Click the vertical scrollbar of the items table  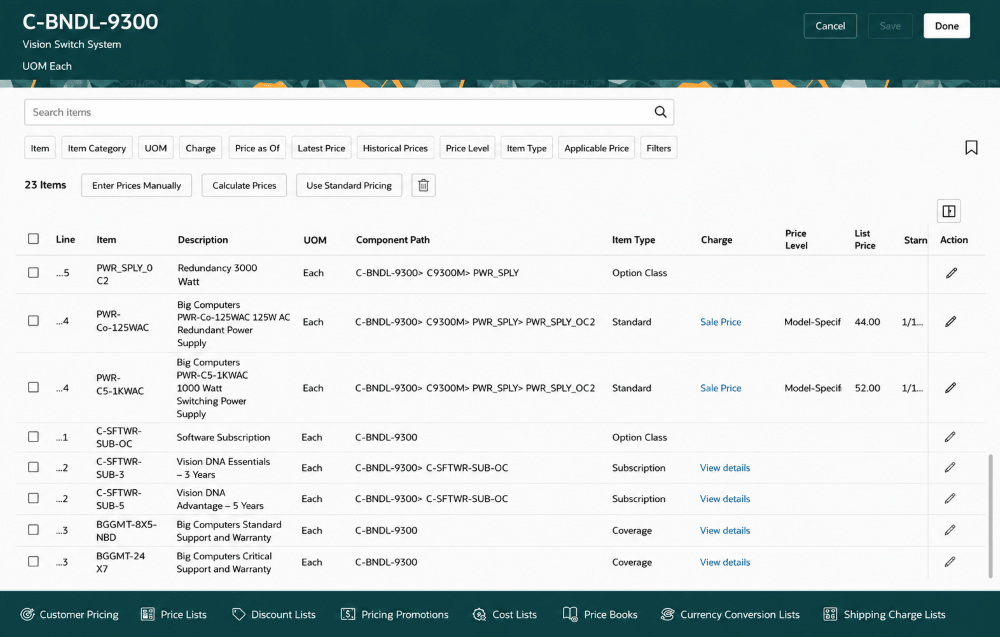pos(990,515)
